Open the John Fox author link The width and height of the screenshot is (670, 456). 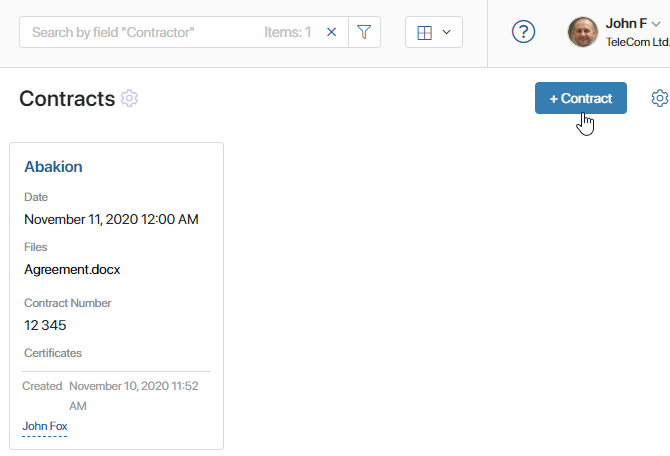click(x=45, y=426)
